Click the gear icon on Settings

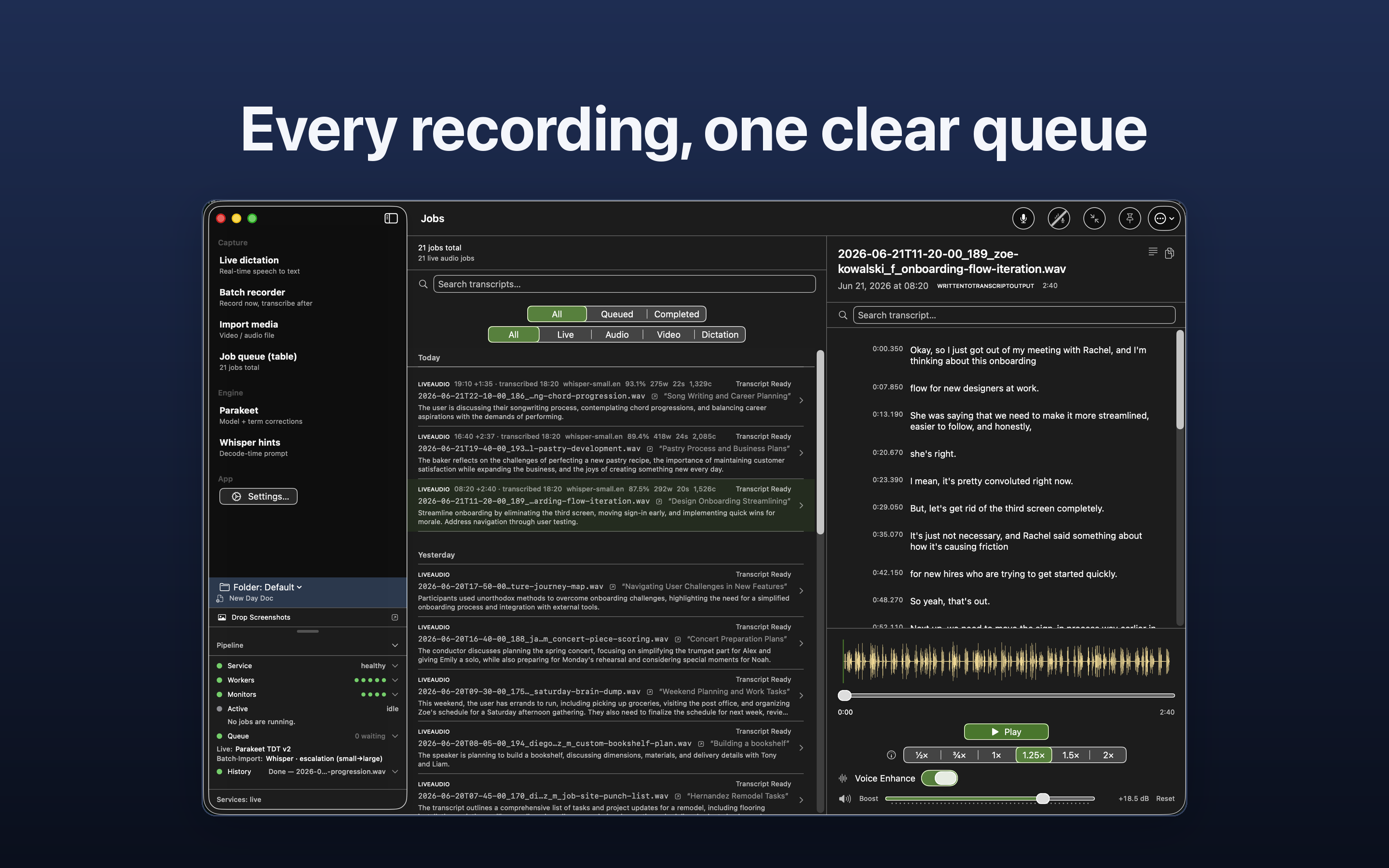pos(236,497)
